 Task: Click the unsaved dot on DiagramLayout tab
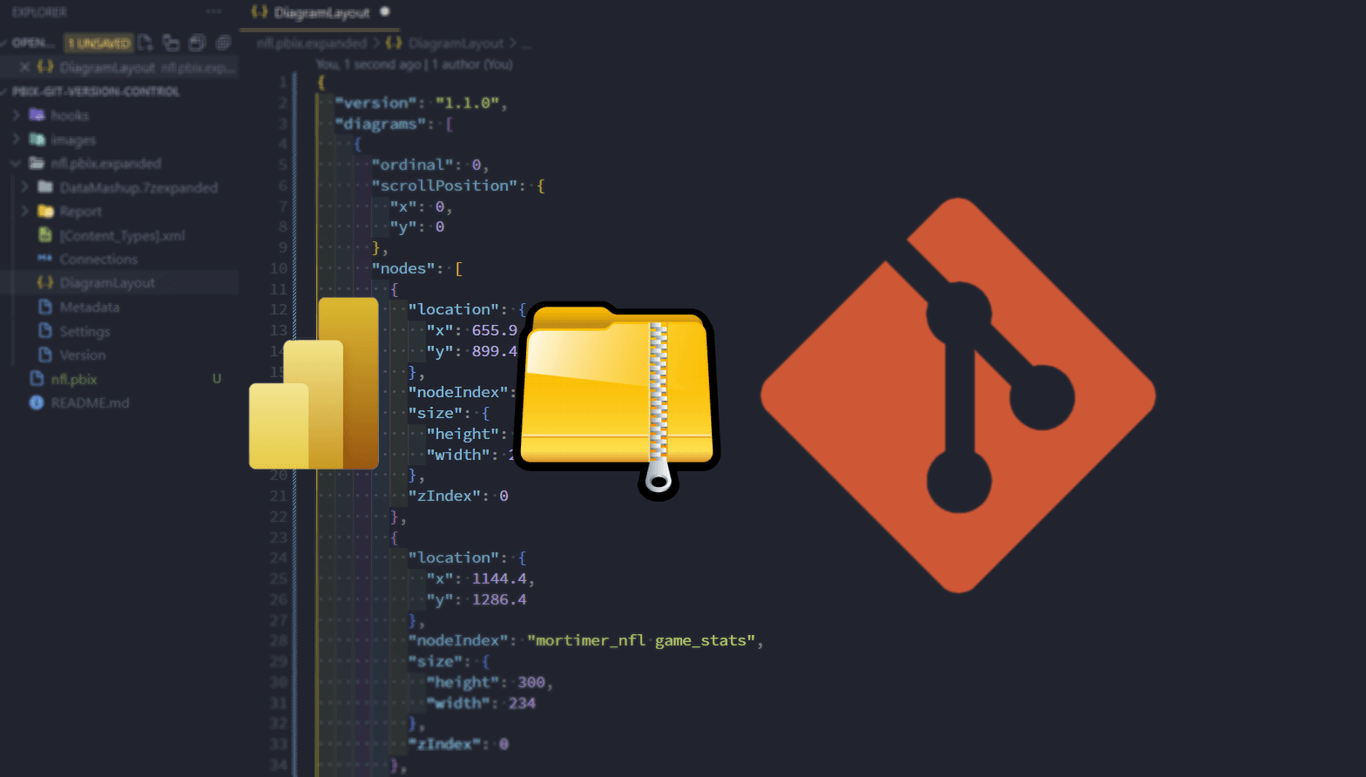pyautogui.click(x=385, y=12)
